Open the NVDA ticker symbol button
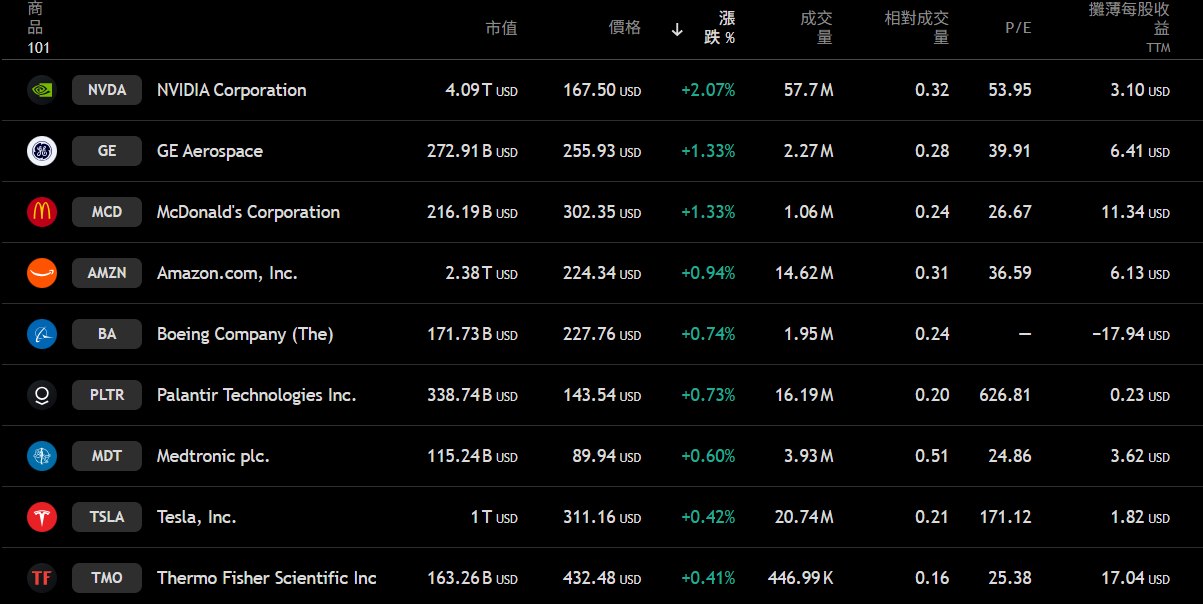Viewport: 1203px width, 604px height. click(x=107, y=90)
